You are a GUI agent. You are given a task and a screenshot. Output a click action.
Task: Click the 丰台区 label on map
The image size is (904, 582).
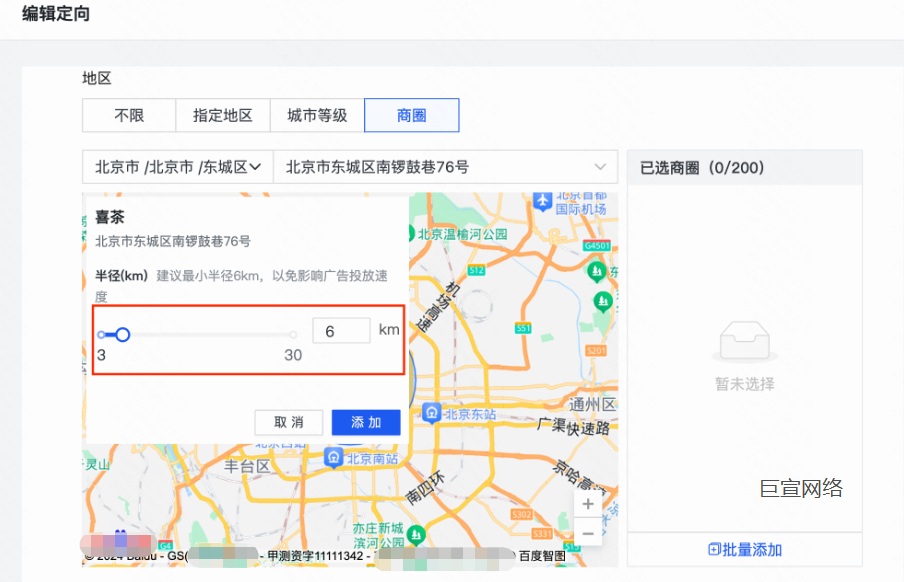tap(247, 466)
